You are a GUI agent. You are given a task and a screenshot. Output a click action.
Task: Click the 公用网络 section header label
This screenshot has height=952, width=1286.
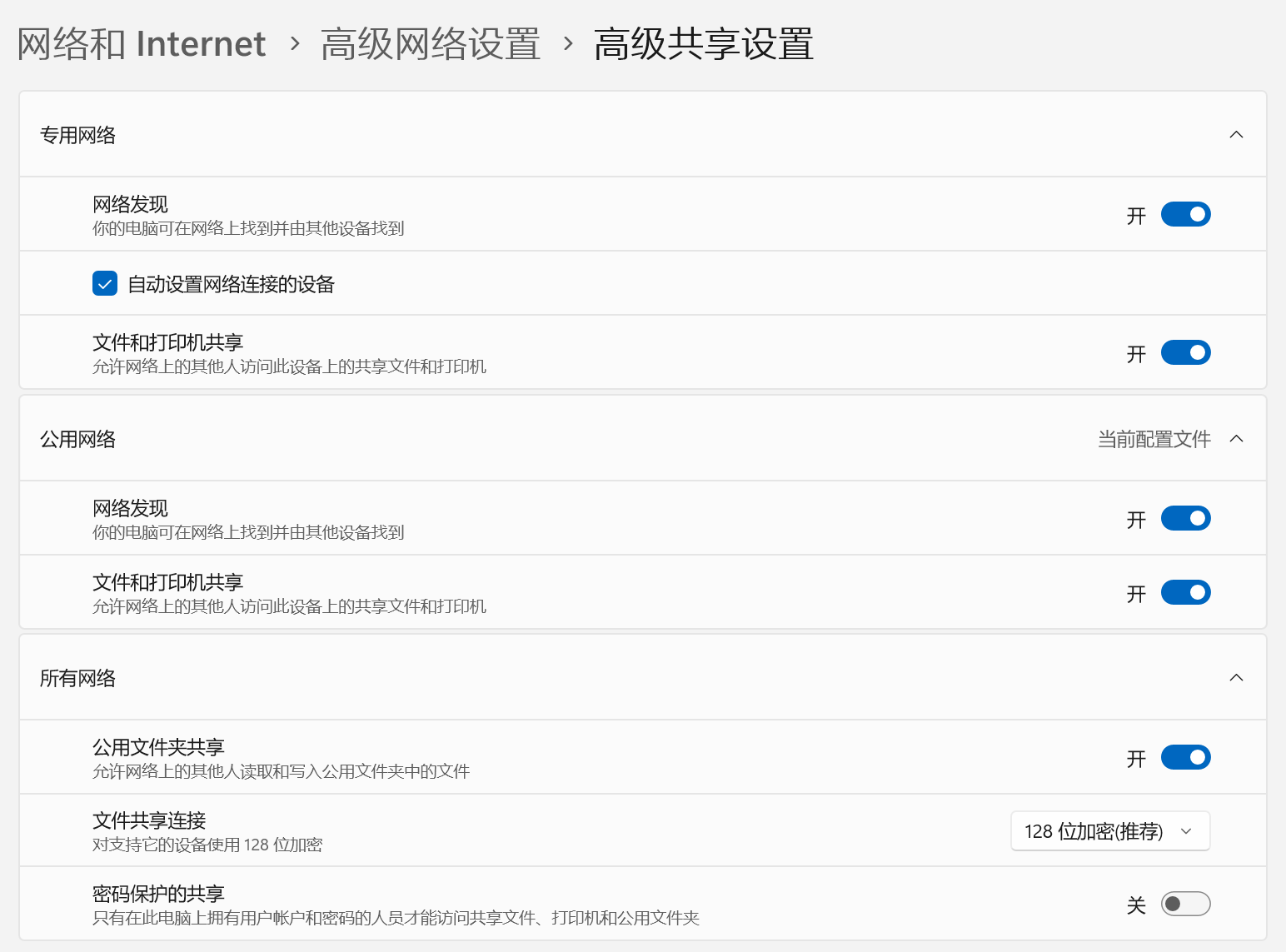point(78,439)
